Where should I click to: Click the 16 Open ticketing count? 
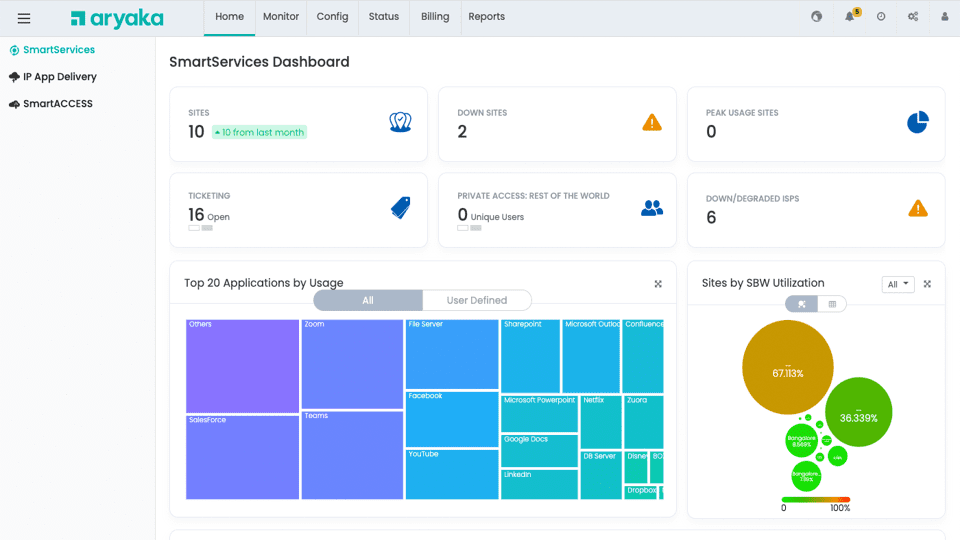[x=209, y=215]
